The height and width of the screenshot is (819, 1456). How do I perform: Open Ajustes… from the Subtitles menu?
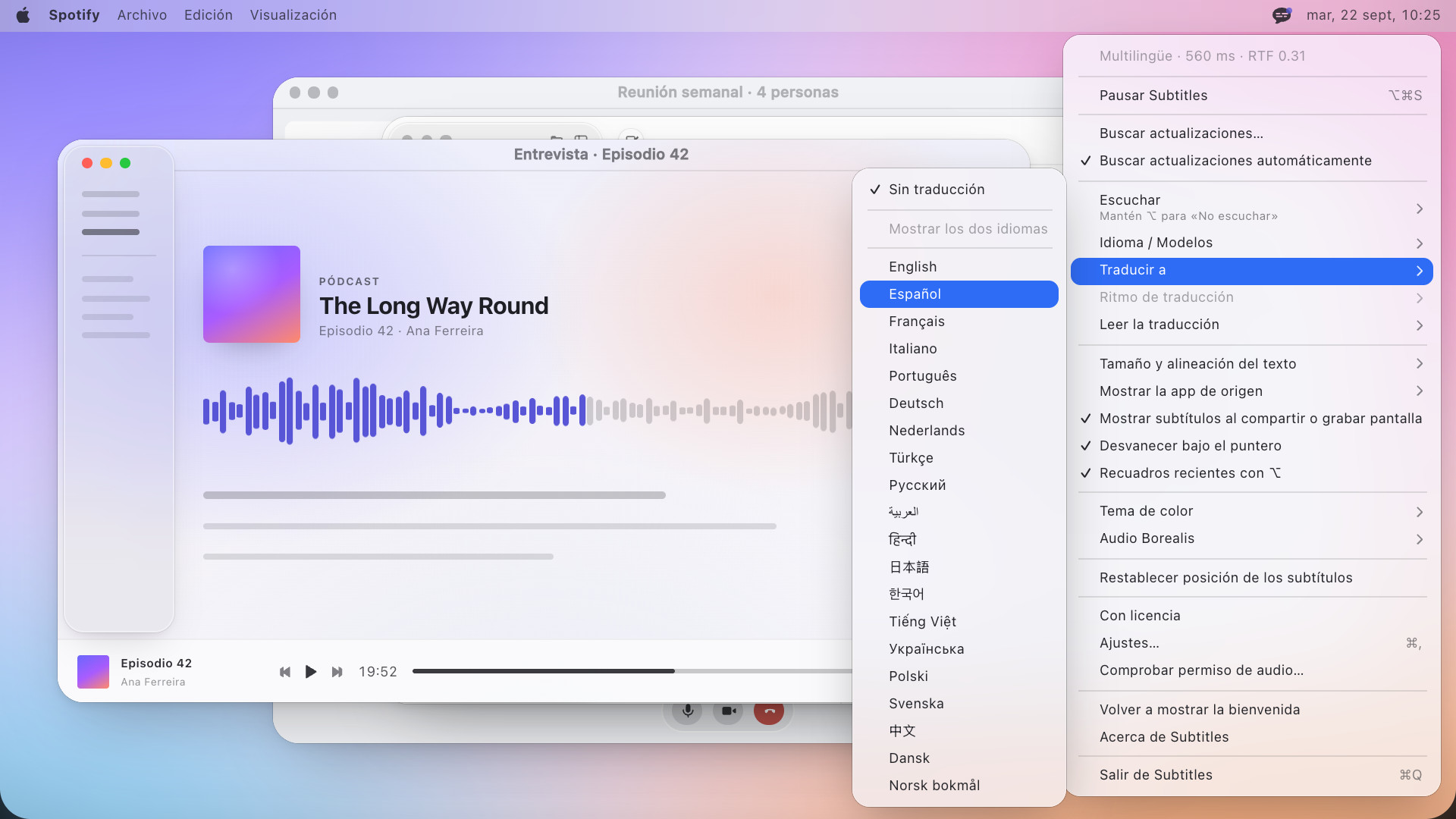(1252, 643)
